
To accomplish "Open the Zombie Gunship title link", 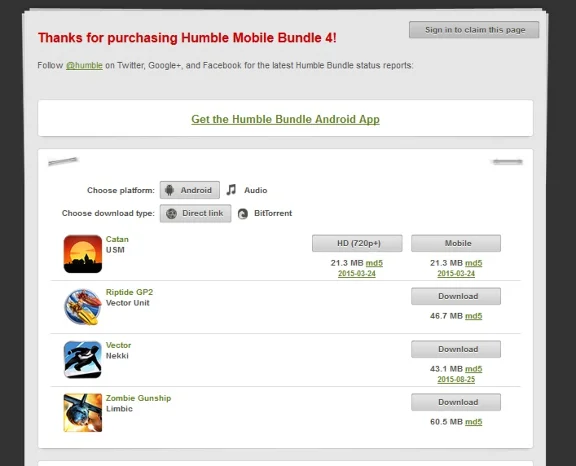I will pyautogui.click(x=138, y=398).
